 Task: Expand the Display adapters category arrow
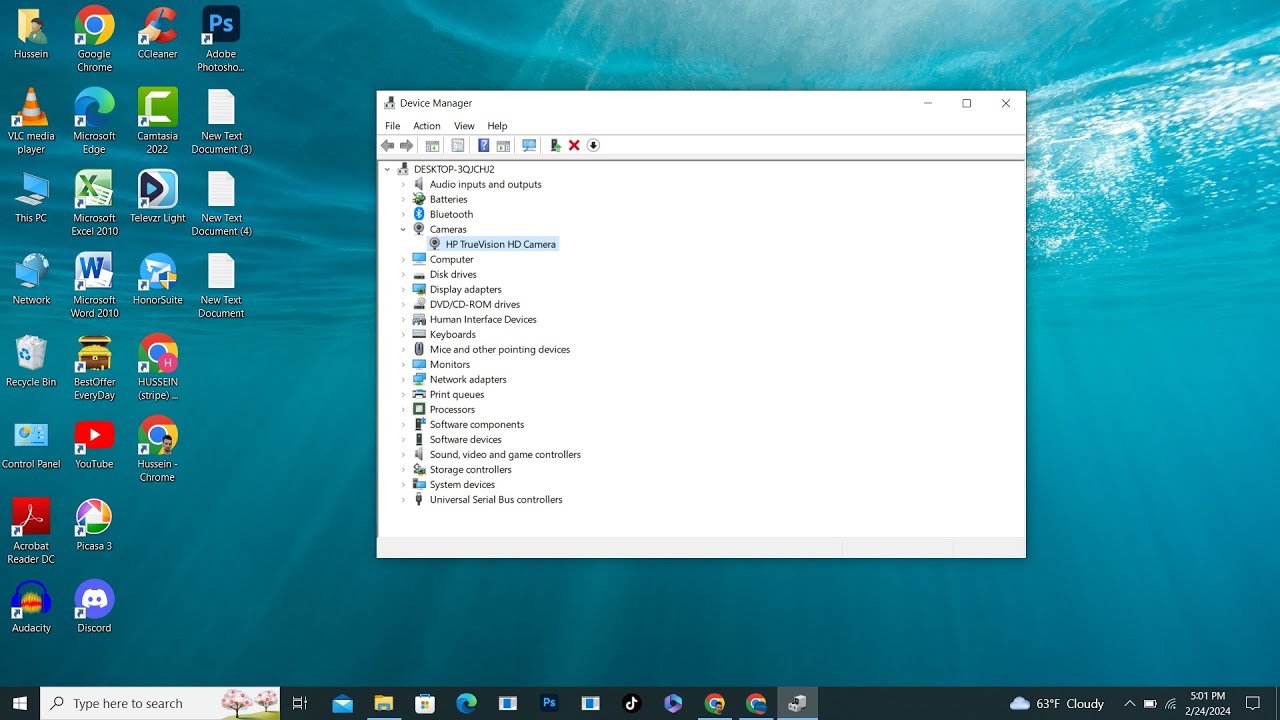(x=404, y=290)
